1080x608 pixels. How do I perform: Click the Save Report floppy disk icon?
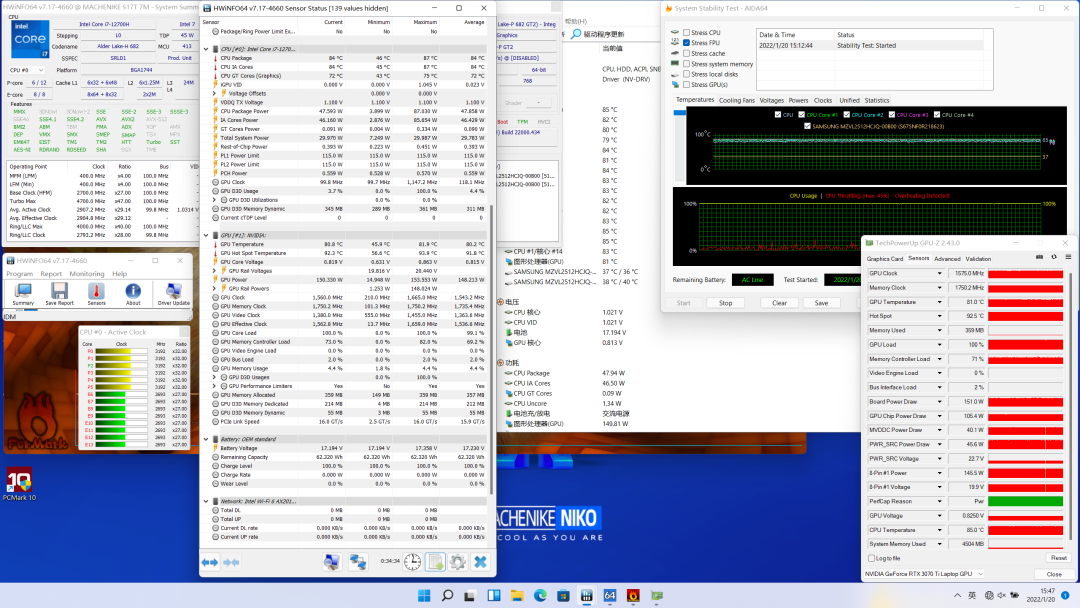[x=59, y=293]
